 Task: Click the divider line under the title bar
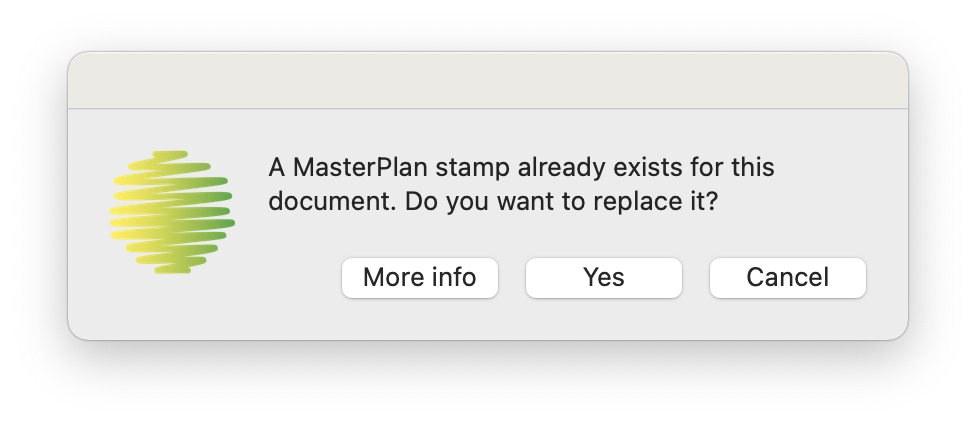pyautogui.click(x=487, y=108)
